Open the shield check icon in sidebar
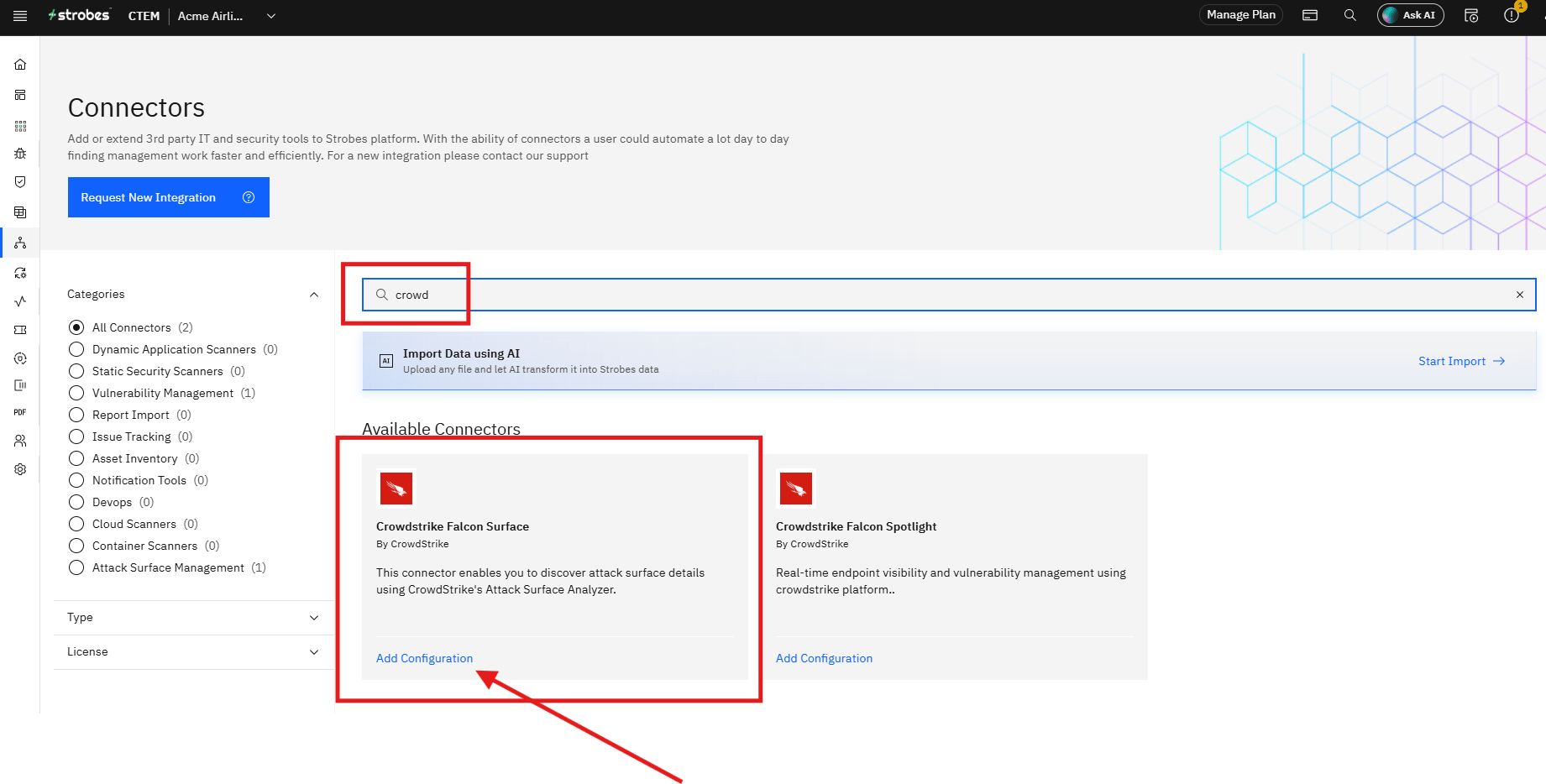This screenshot has width=1546, height=784. pyautogui.click(x=20, y=182)
